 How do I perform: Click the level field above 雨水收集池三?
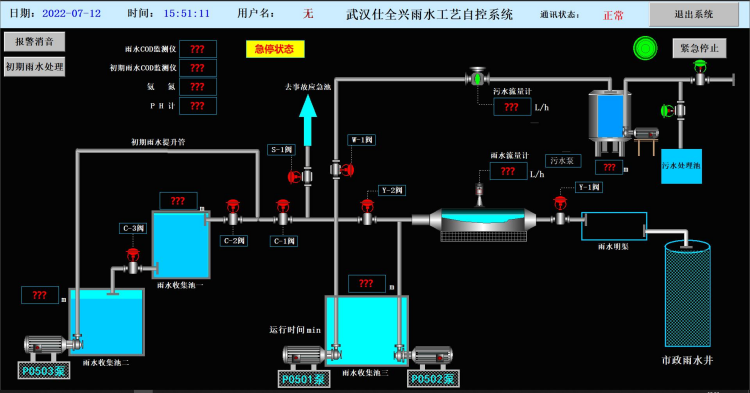(x=366, y=284)
